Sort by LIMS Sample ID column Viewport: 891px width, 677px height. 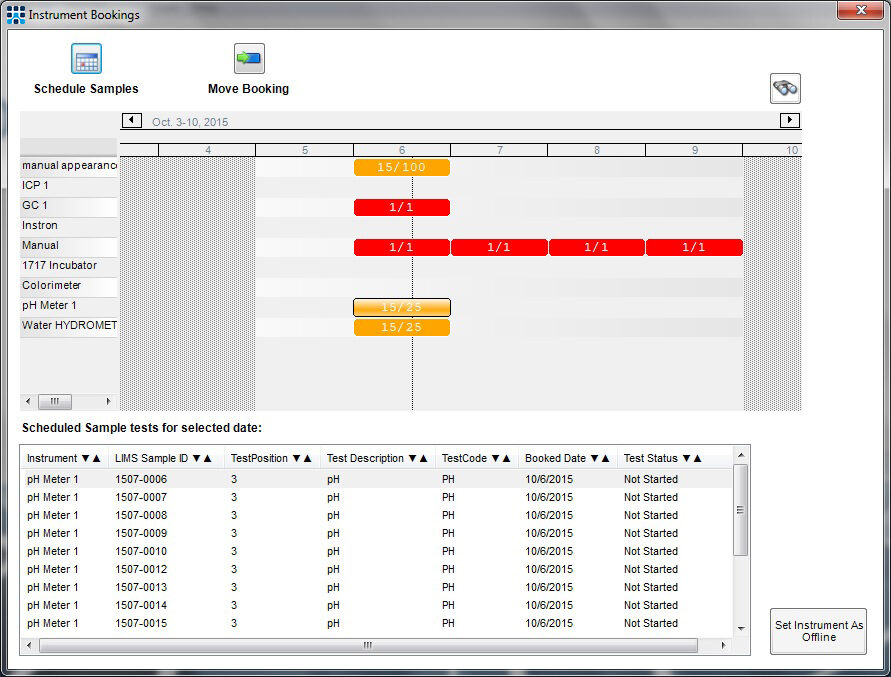(163, 458)
